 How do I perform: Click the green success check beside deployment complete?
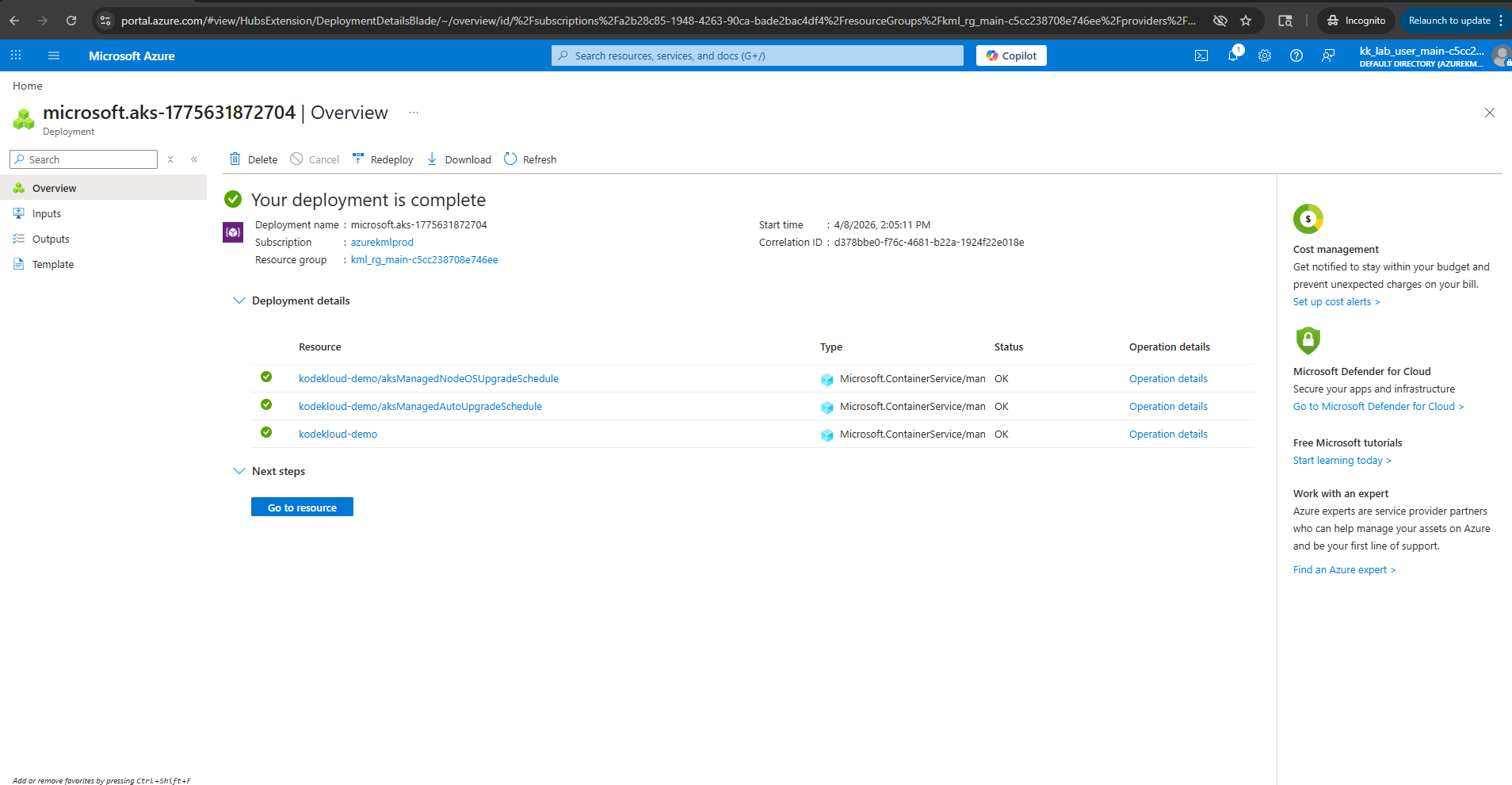point(233,198)
